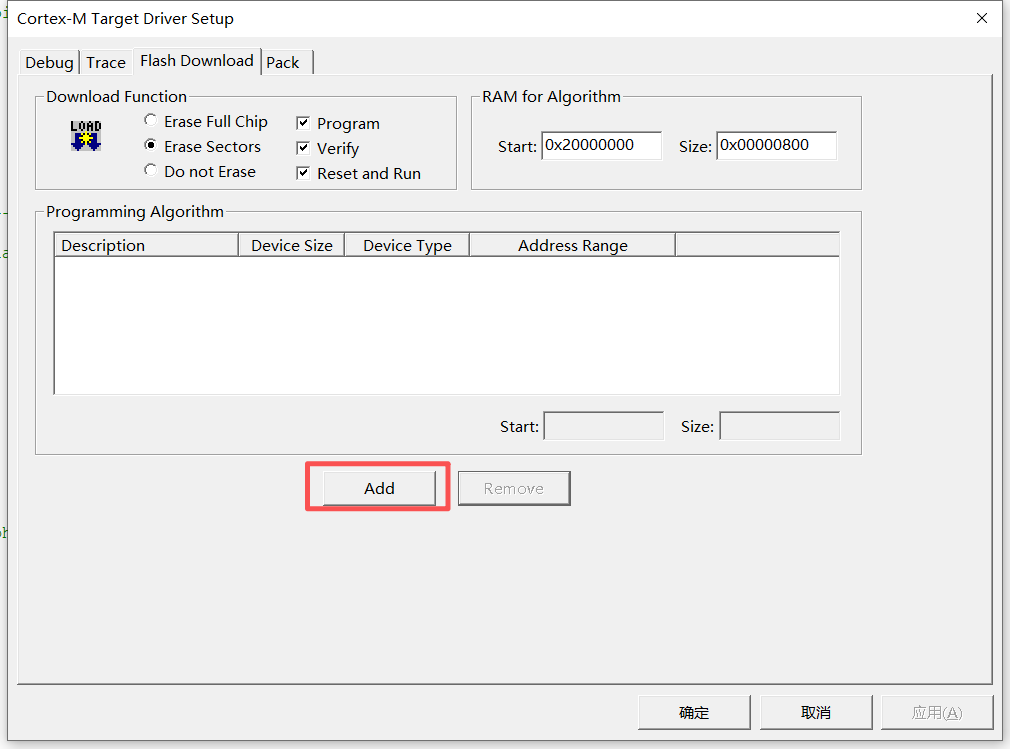
Task: Switch to the Debug tab
Action: 48,62
